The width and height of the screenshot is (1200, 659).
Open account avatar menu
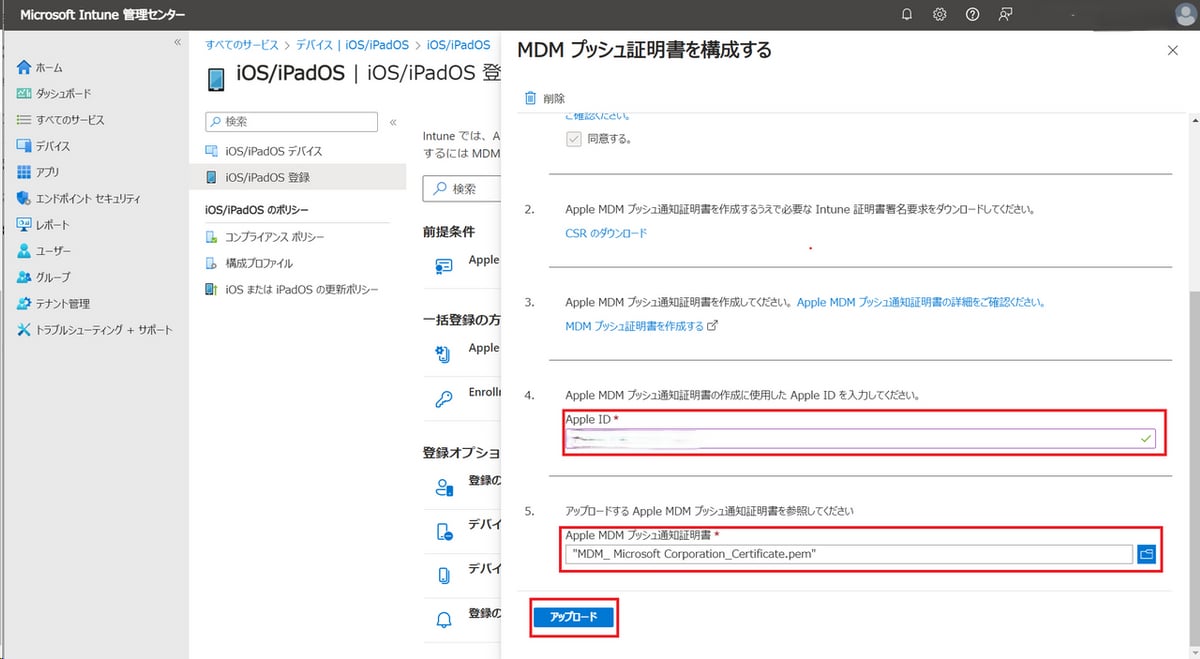click(1184, 14)
